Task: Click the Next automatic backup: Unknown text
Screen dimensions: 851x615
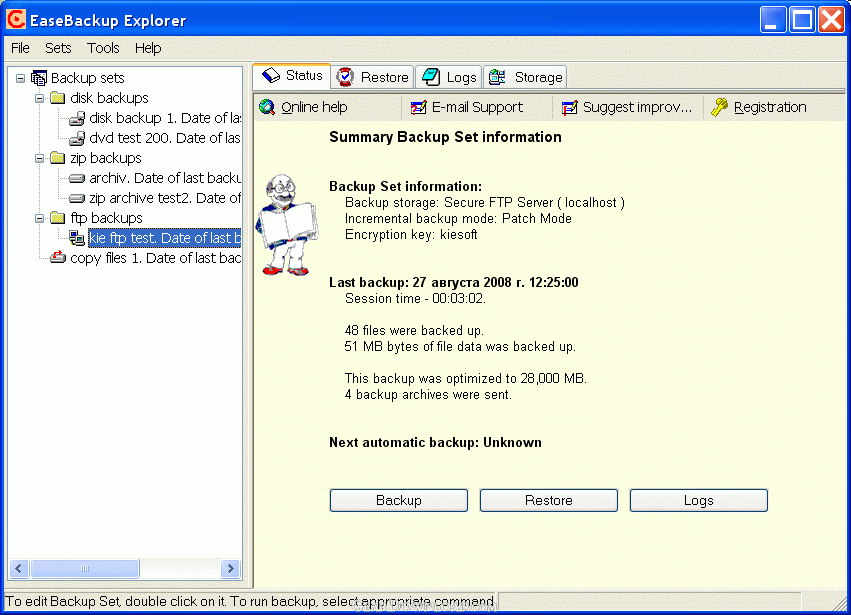Action: coord(435,442)
